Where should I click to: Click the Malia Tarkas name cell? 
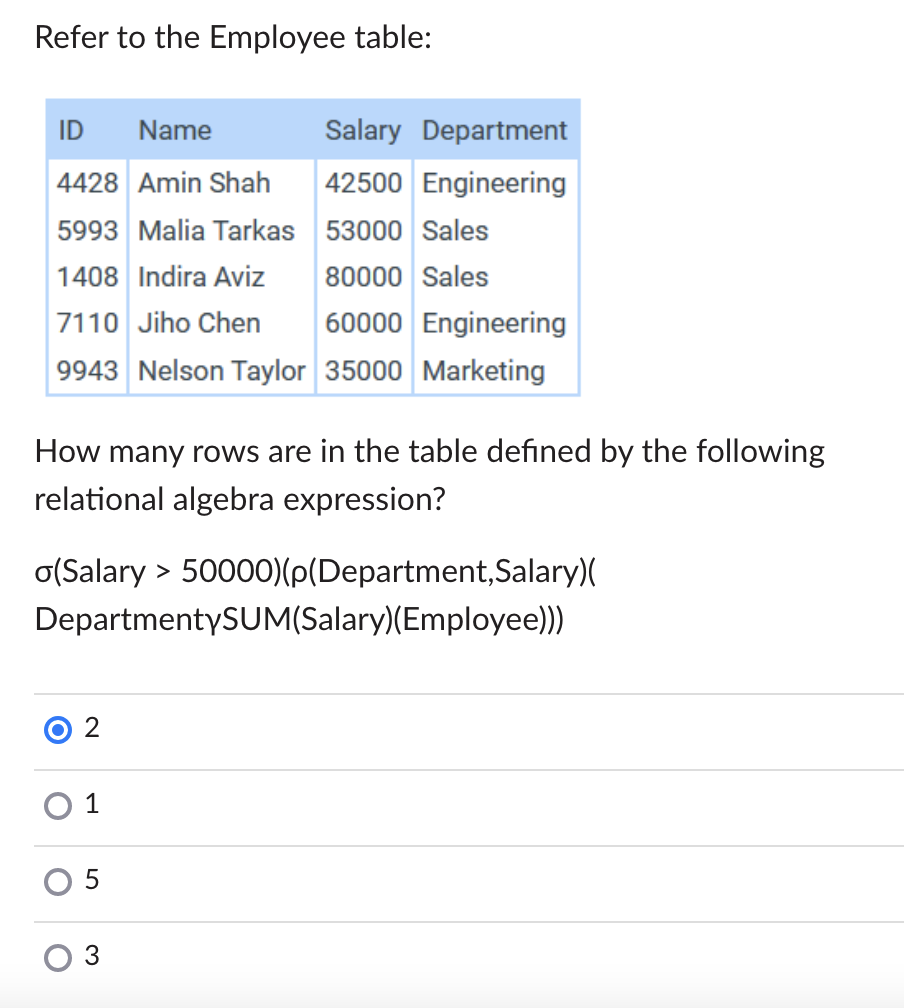click(216, 231)
